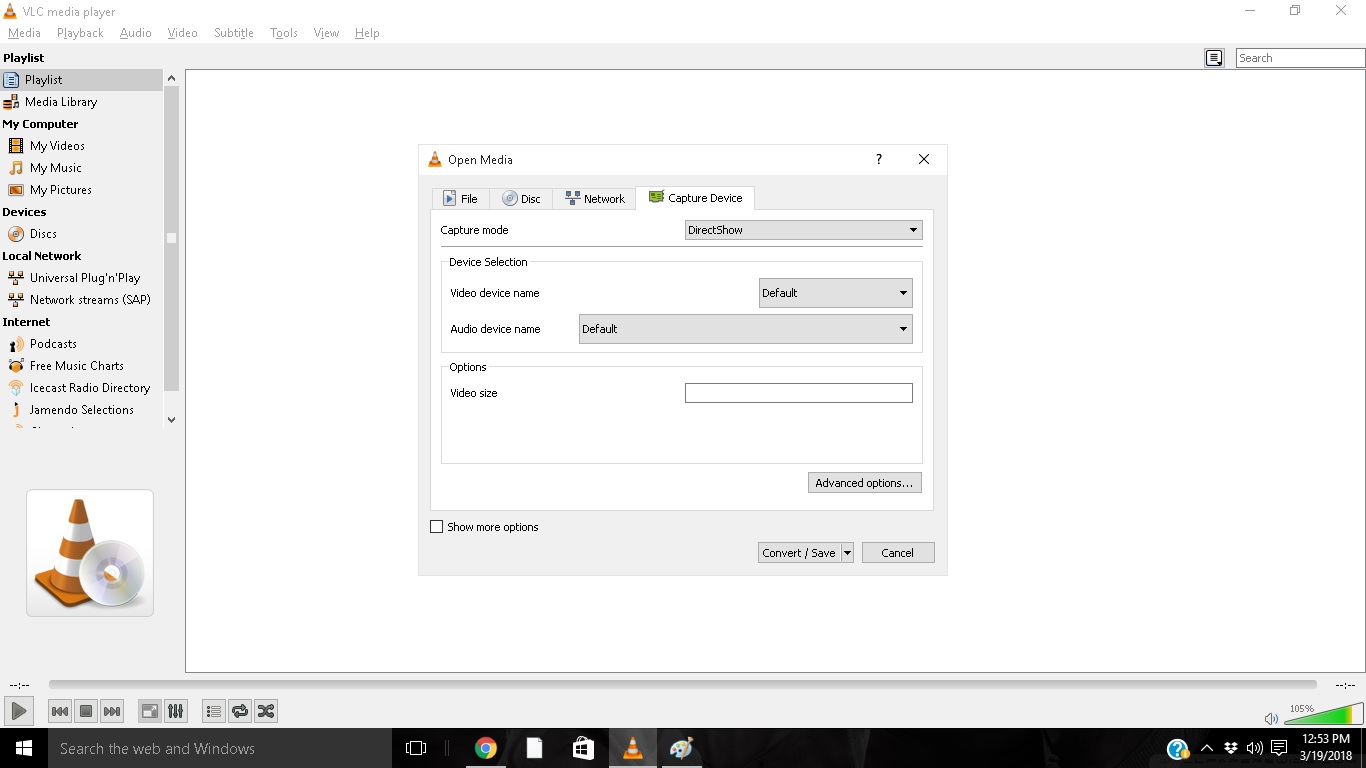Select the Capture Device tab
The image size is (1366, 768).
coord(695,198)
